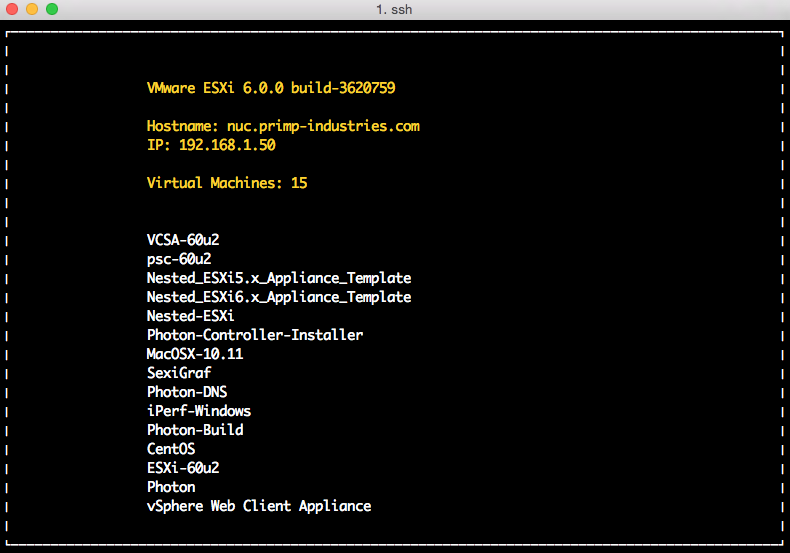Image resolution: width=790 pixels, height=553 pixels.
Task: Click the vSphere Web Client Appliance line
Action: point(259,506)
